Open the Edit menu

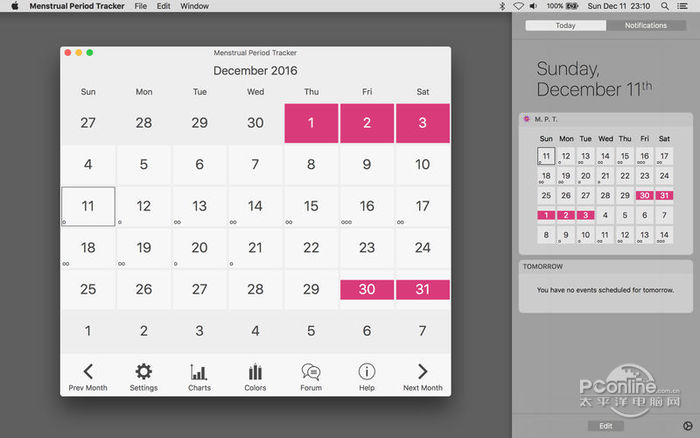[163, 6]
